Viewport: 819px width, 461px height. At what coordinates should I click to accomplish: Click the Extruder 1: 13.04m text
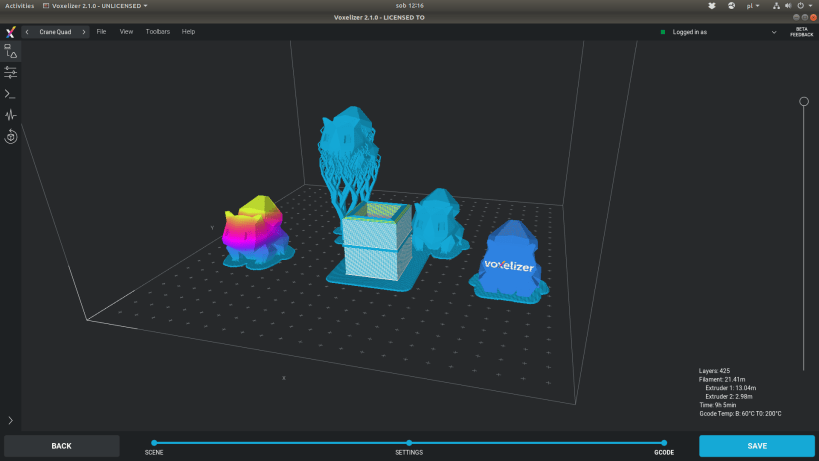[x=730, y=388]
